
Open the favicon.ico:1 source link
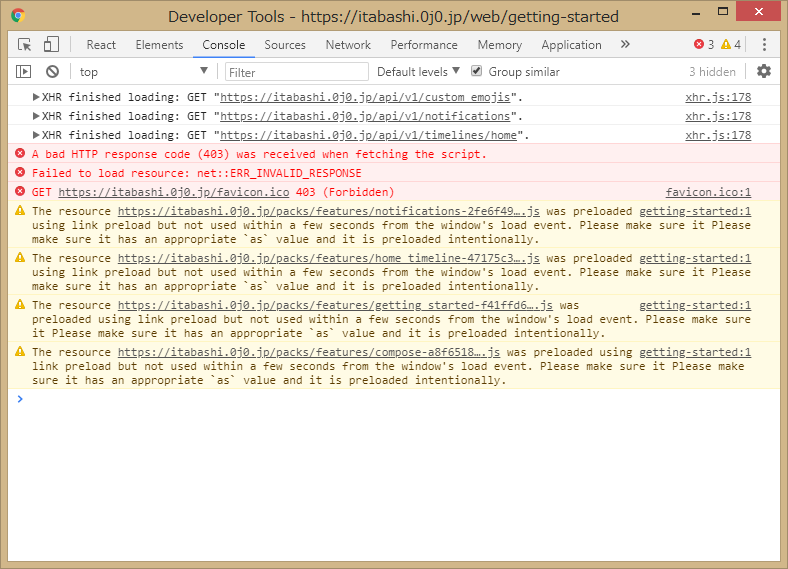[708, 192]
